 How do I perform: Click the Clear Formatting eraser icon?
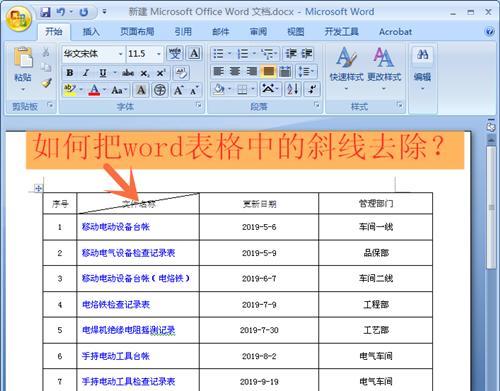(181, 73)
